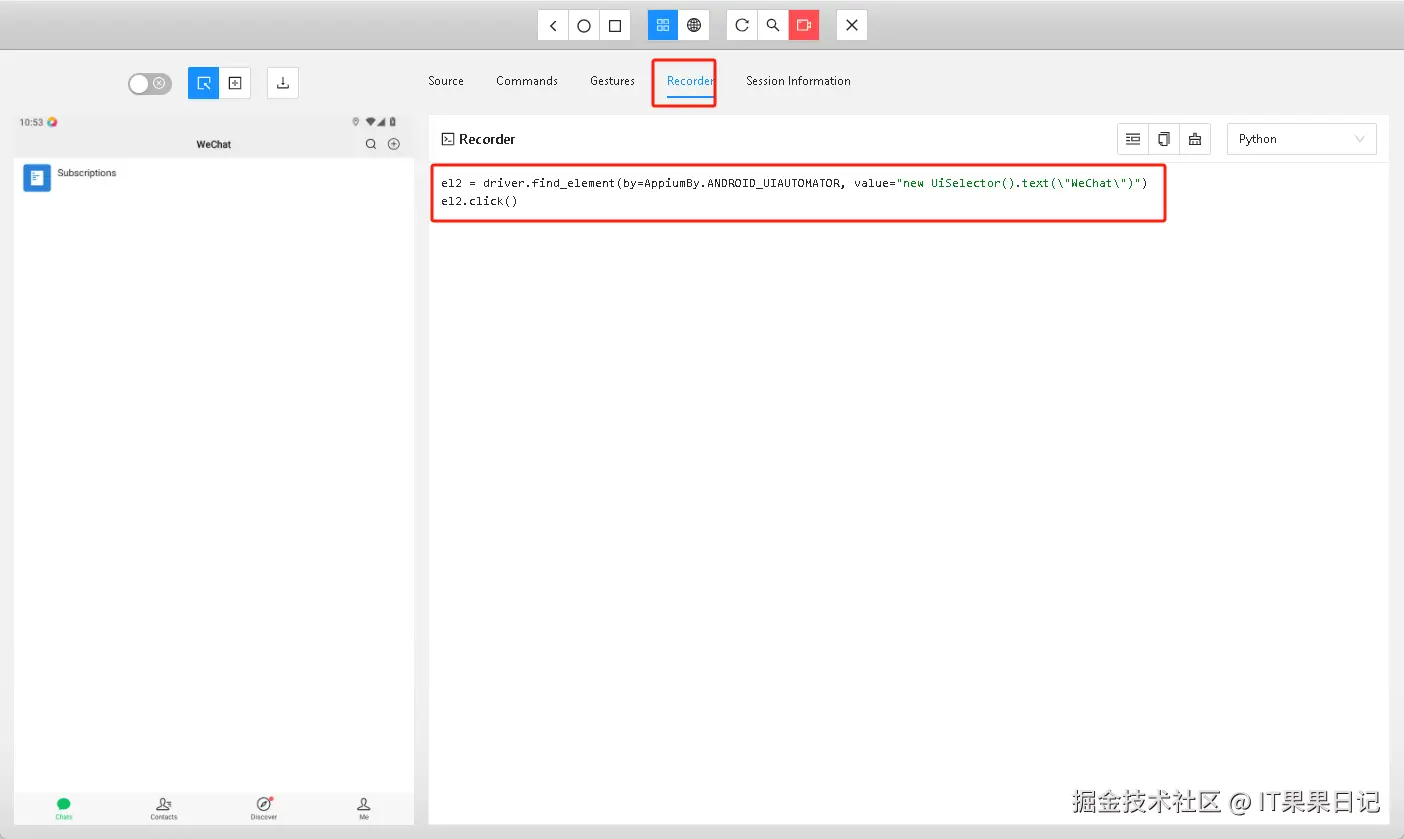Open the Source tab
The width and height of the screenshot is (1404, 839).
point(446,81)
